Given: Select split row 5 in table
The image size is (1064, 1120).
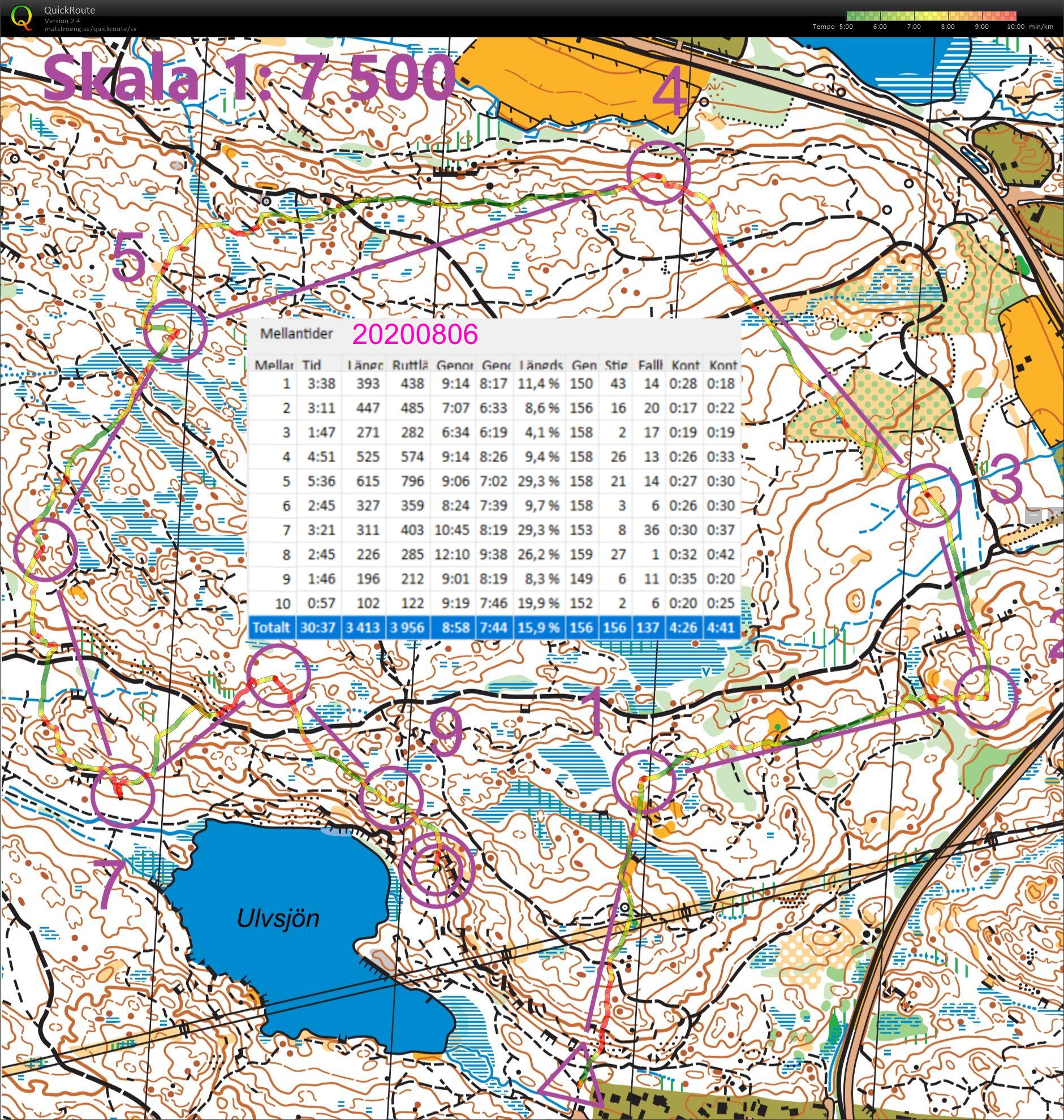Looking at the screenshot, I should [494, 481].
